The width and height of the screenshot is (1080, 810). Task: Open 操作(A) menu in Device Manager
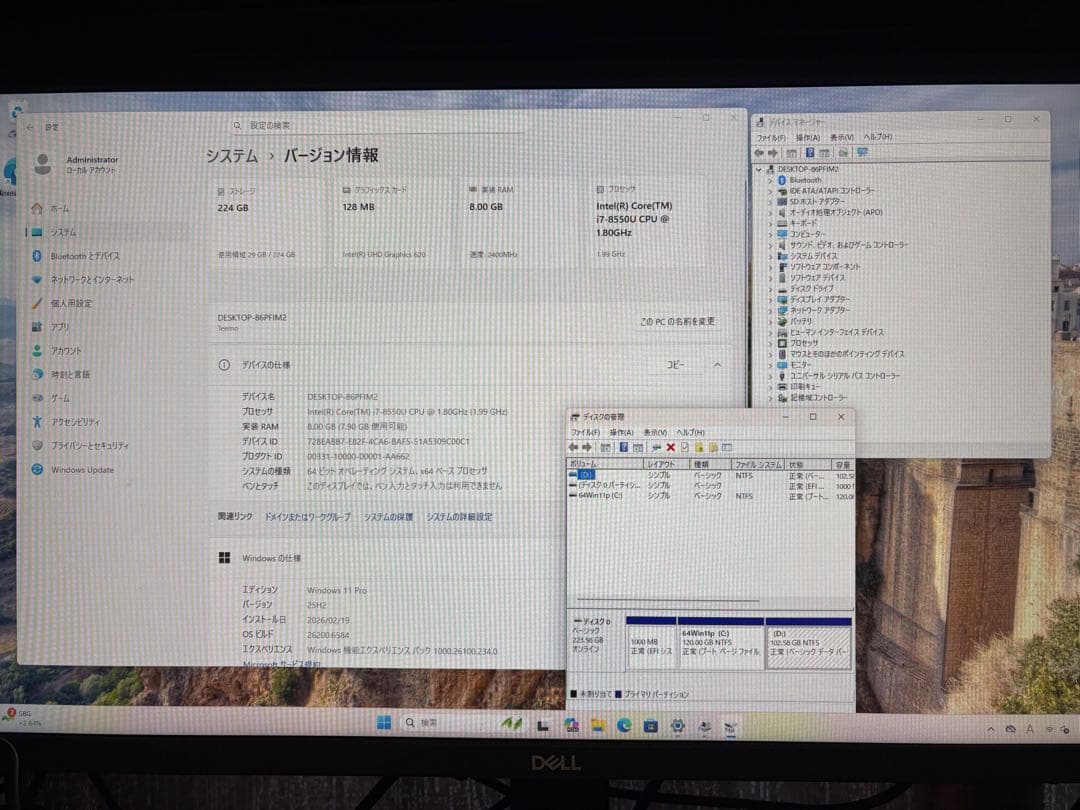pyautogui.click(x=807, y=138)
